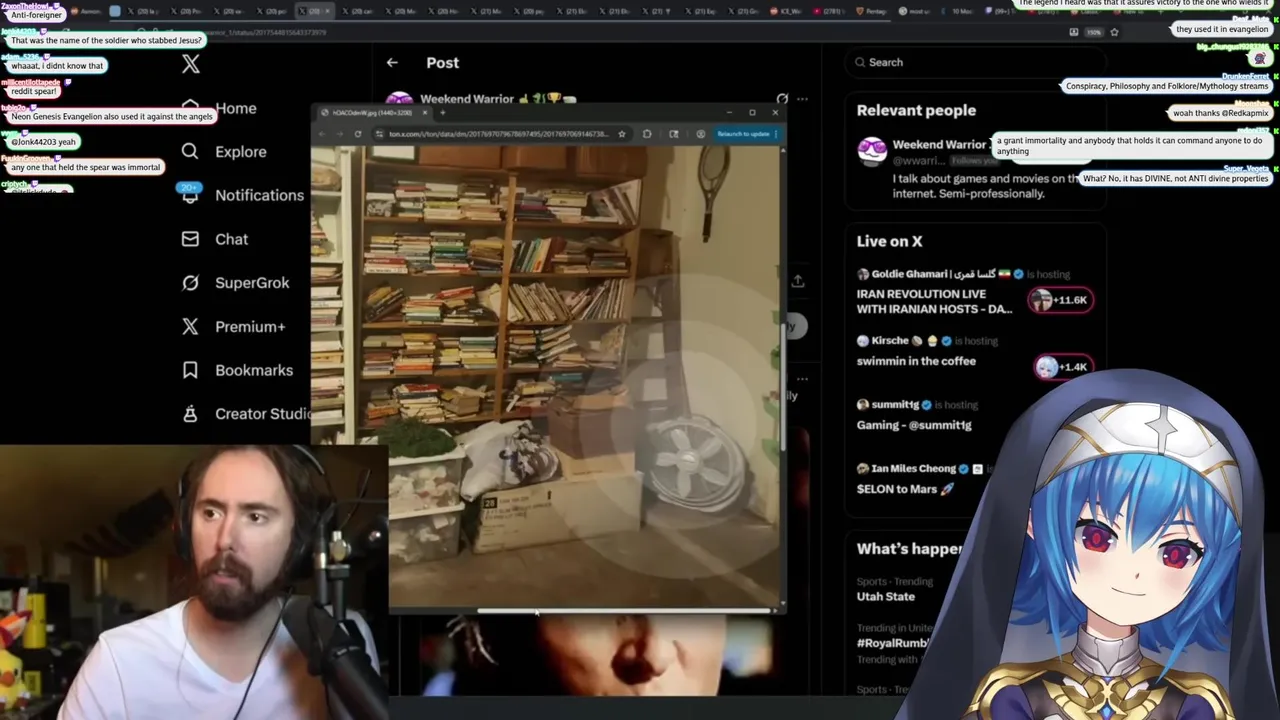Click the share icon beside the post
This screenshot has width=1280, height=720.
(x=797, y=281)
